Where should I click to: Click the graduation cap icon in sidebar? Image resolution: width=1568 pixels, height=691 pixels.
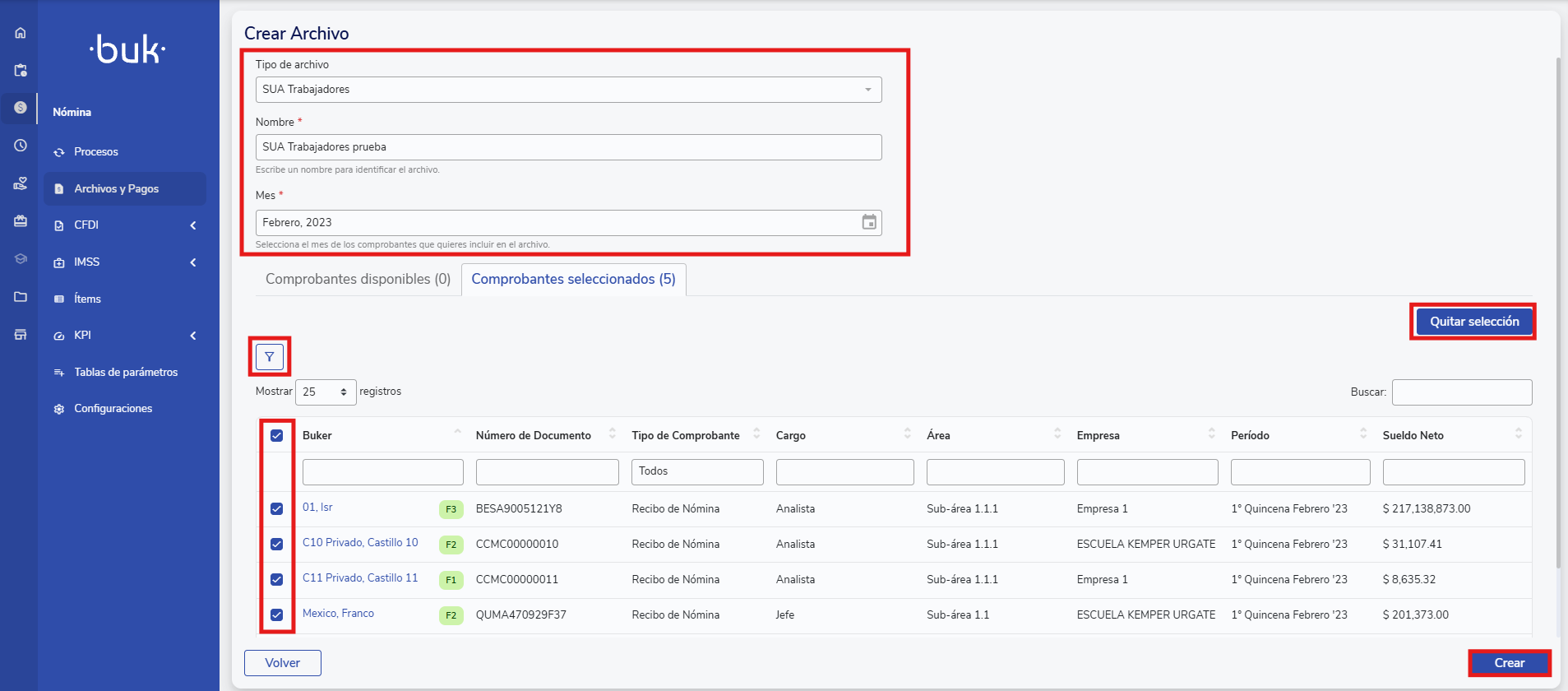21,259
